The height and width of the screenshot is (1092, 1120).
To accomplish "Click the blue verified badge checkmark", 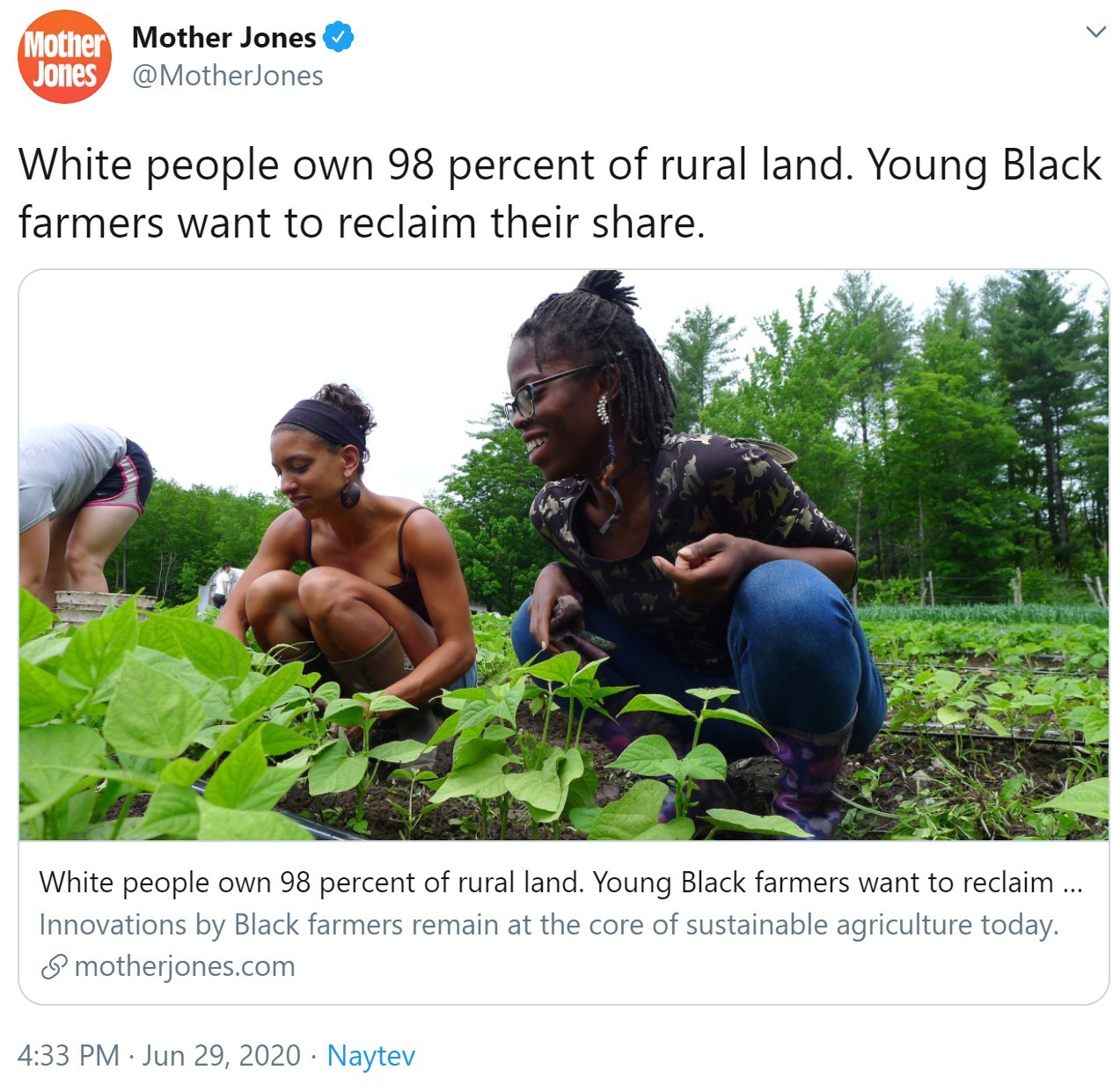I will pyautogui.click(x=339, y=37).
